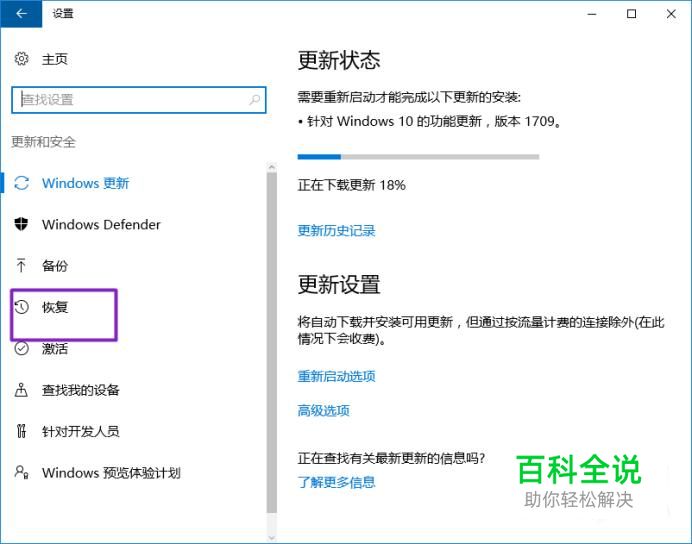Screen dimensions: 692x544
Task: Click the 更新设置 heading
Action: [339, 285]
